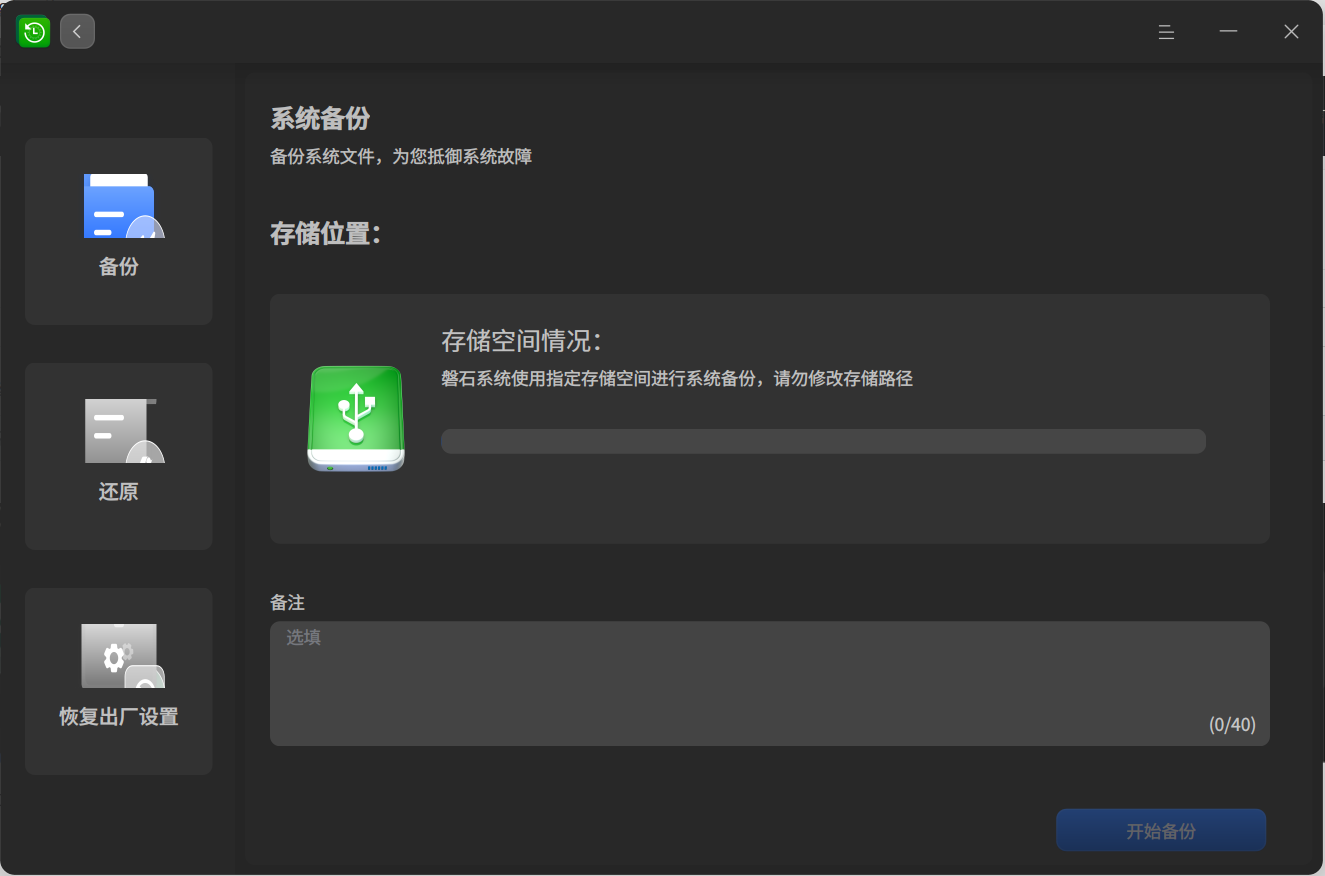
Task: Open the hamburger menu in title bar
Action: (x=1166, y=32)
